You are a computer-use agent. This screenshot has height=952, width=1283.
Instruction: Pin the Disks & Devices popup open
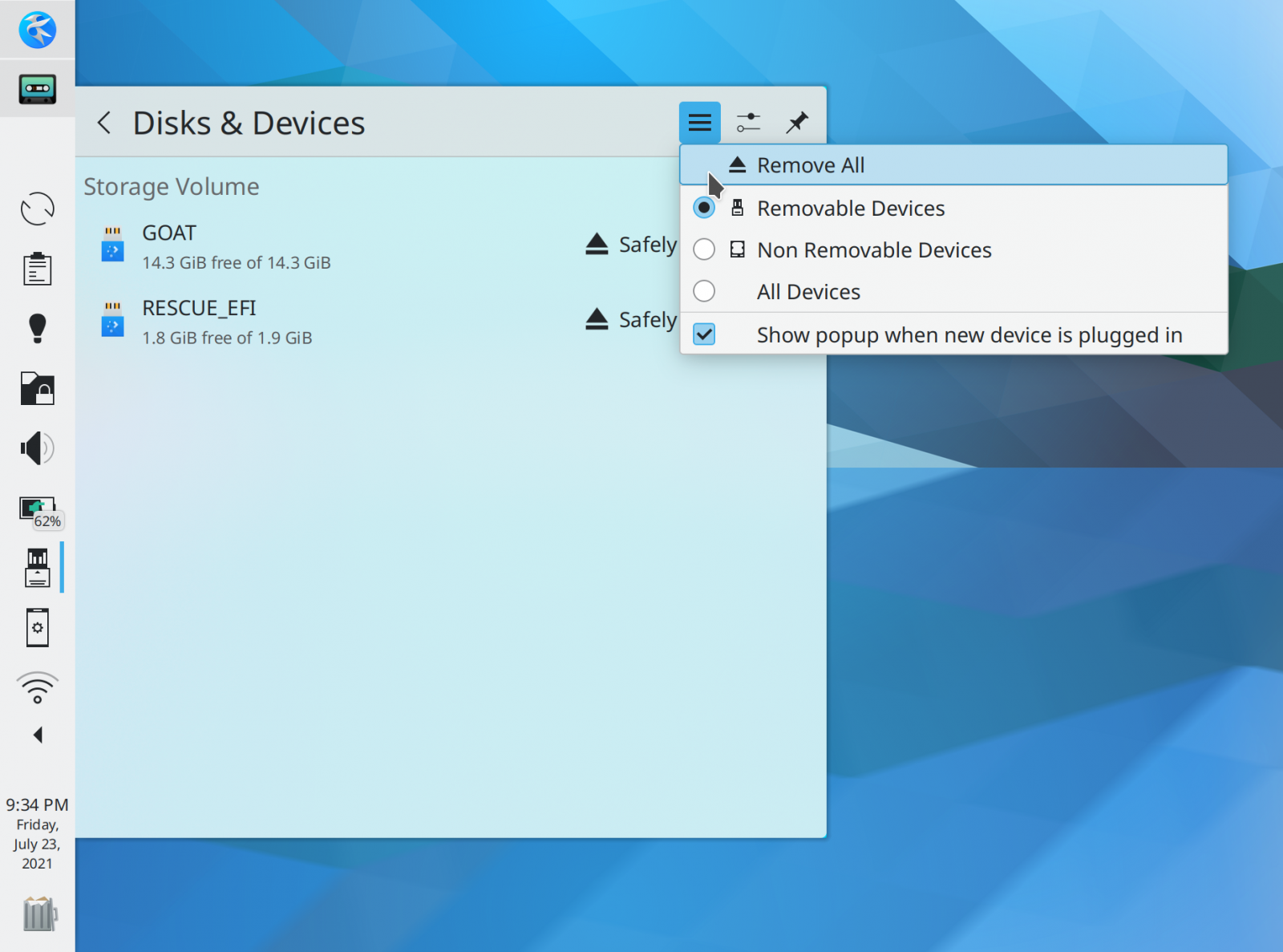tap(797, 122)
